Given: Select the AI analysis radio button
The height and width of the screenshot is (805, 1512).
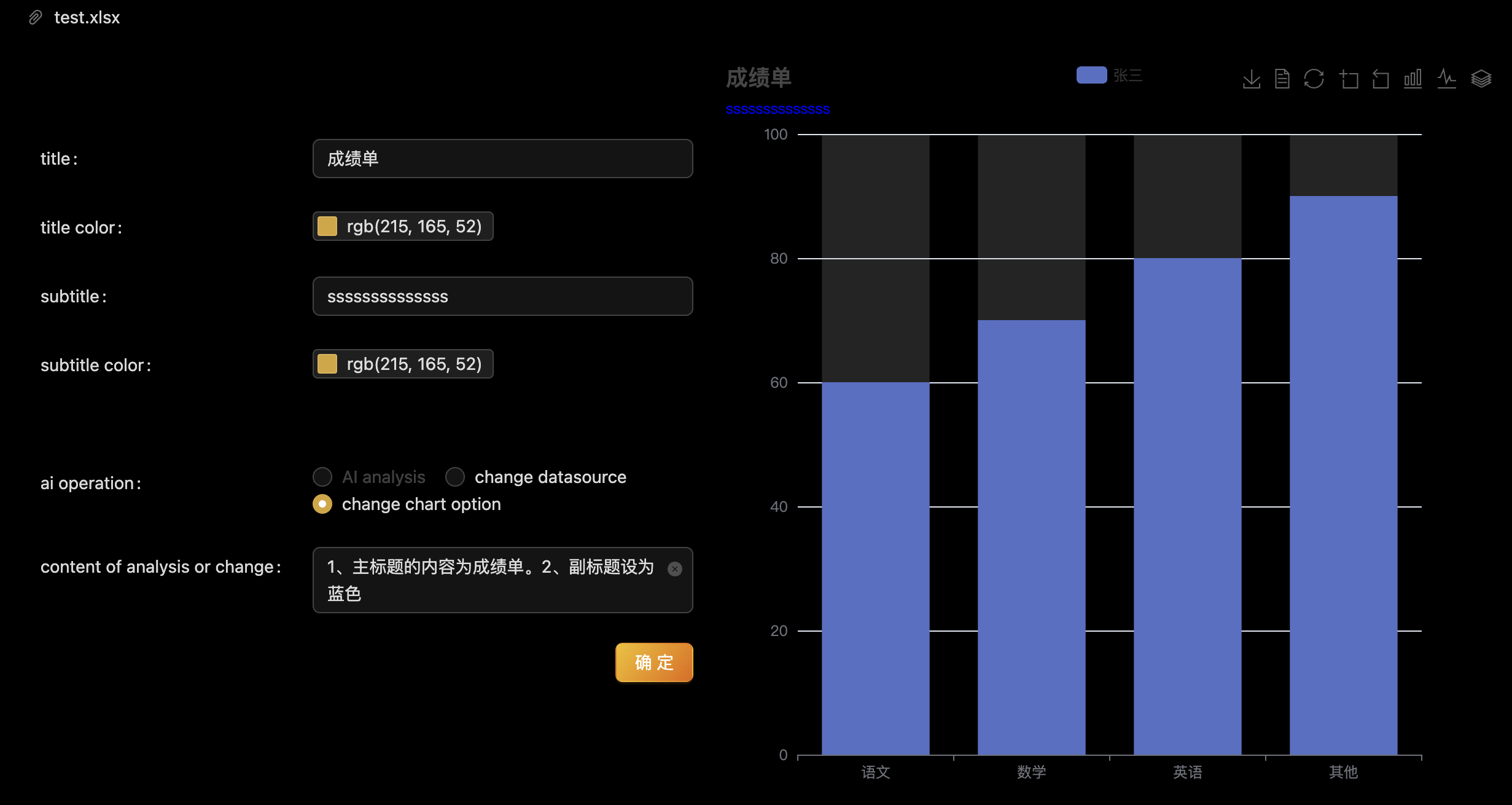Looking at the screenshot, I should coord(322,477).
